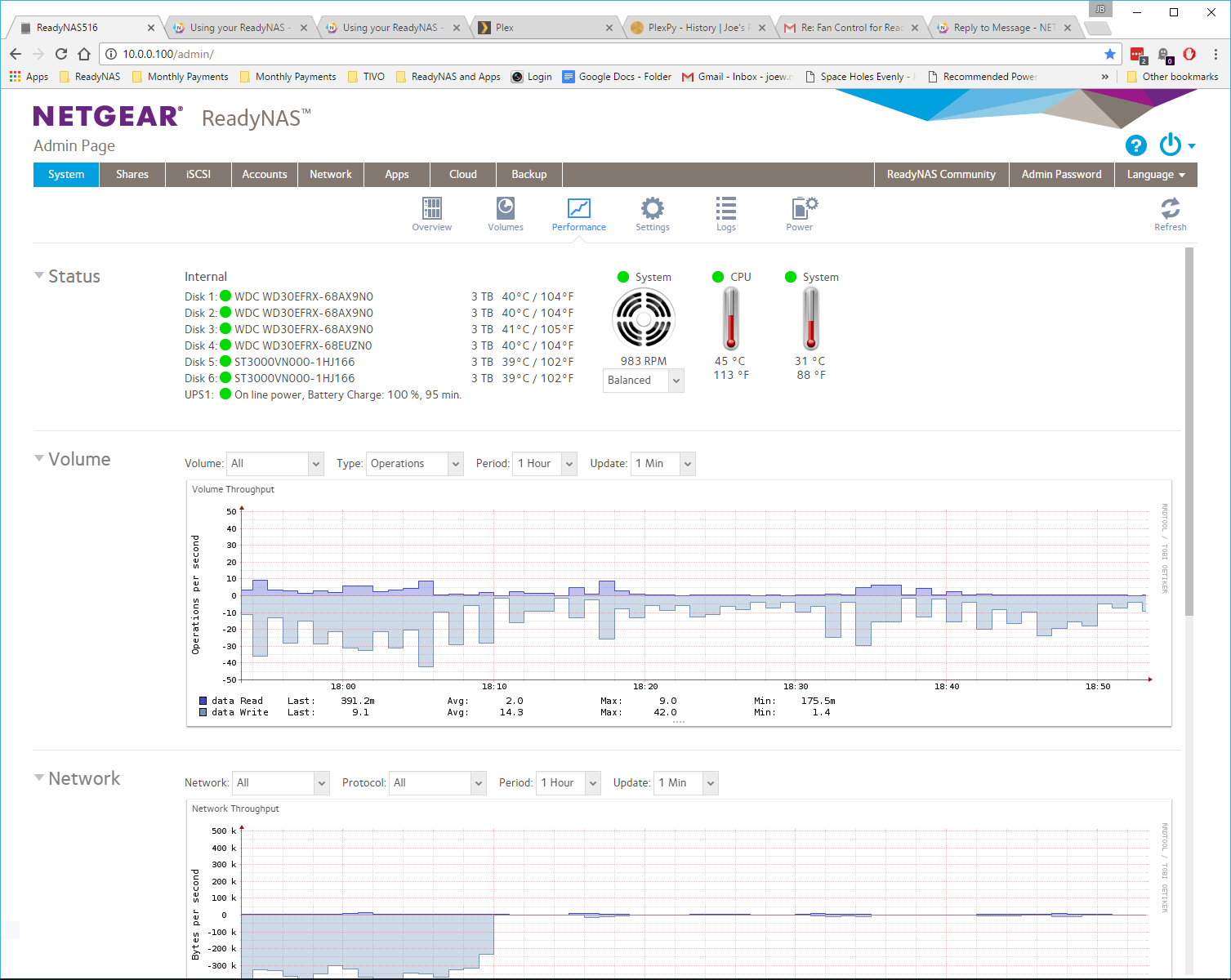Open the Network Update 1 Min dropdown

(686, 783)
